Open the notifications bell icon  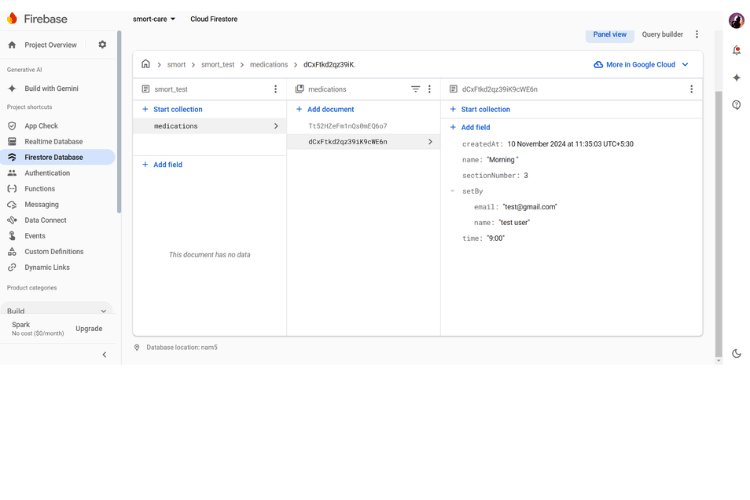737,50
